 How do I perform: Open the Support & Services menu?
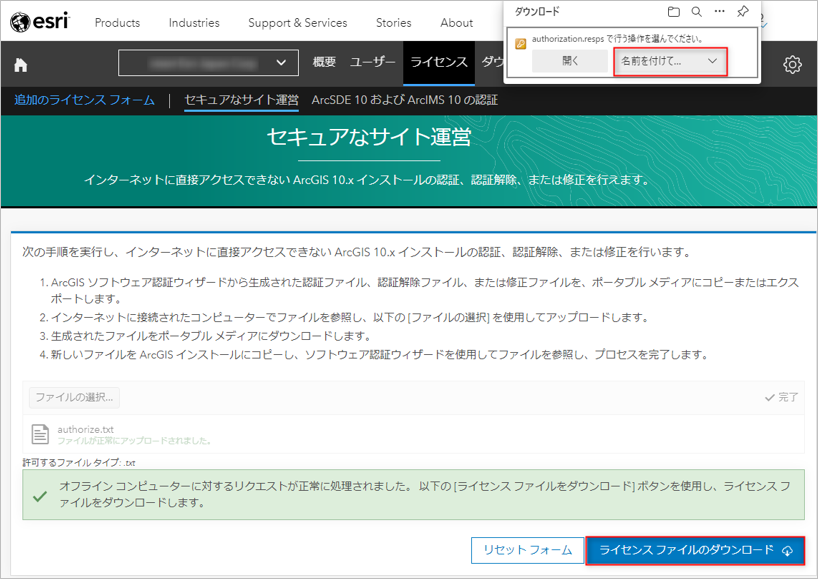point(297,23)
